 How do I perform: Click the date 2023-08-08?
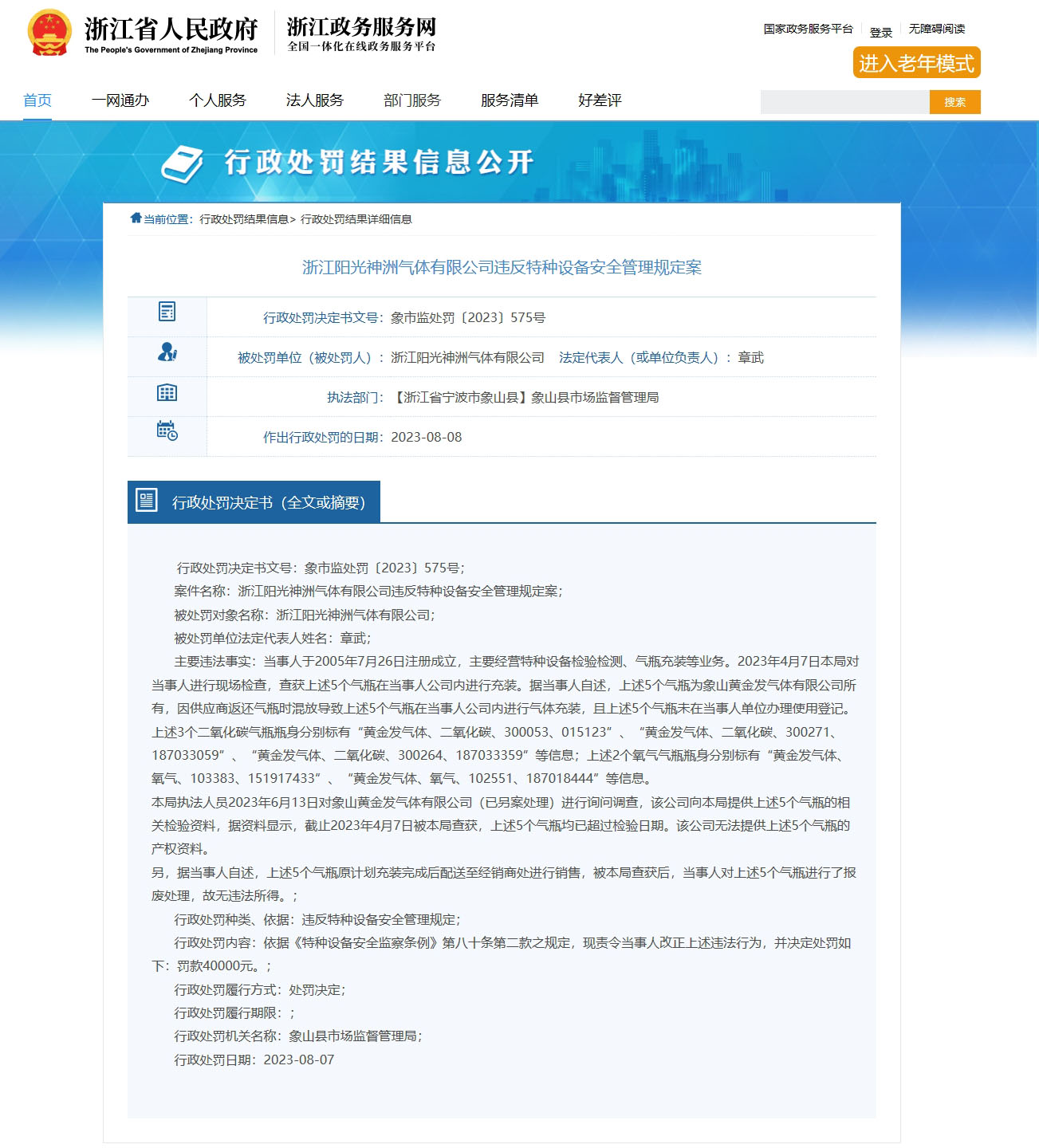coord(427,437)
